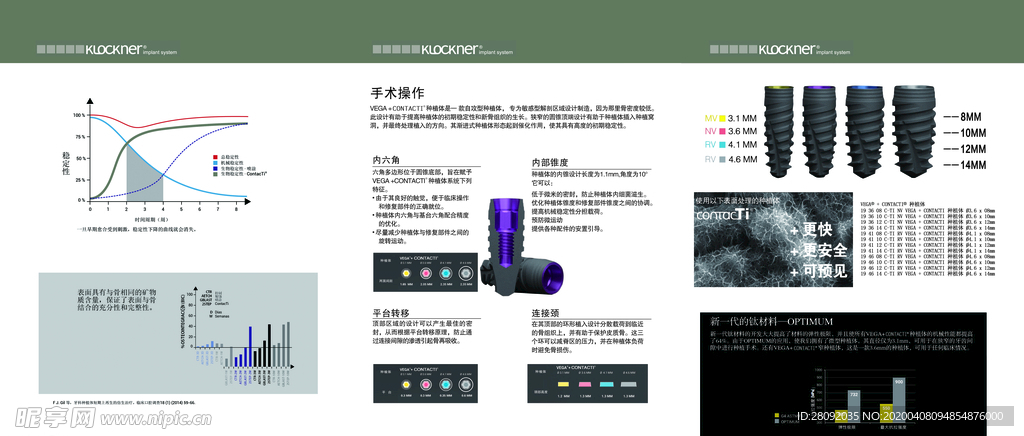Click the yellow bar swatch under 连接颈
This screenshot has height=436, width=1024.
(x=564, y=384)
